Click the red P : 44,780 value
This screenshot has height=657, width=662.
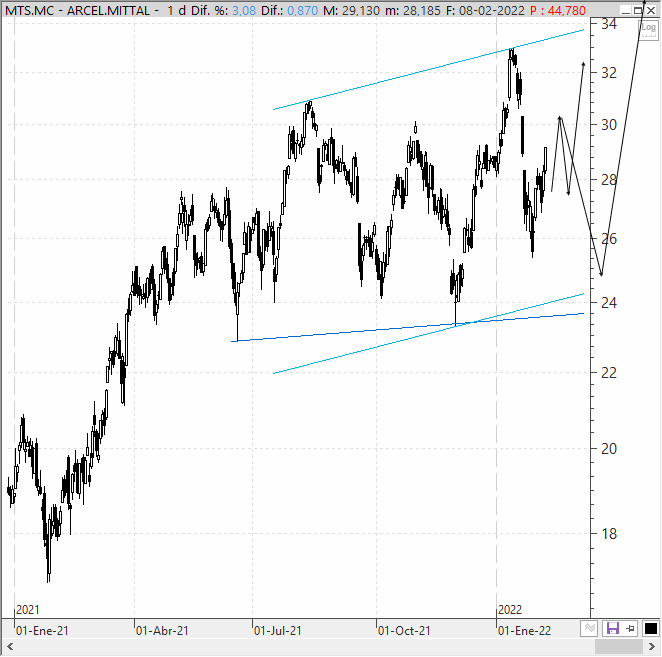click(557, 11)
